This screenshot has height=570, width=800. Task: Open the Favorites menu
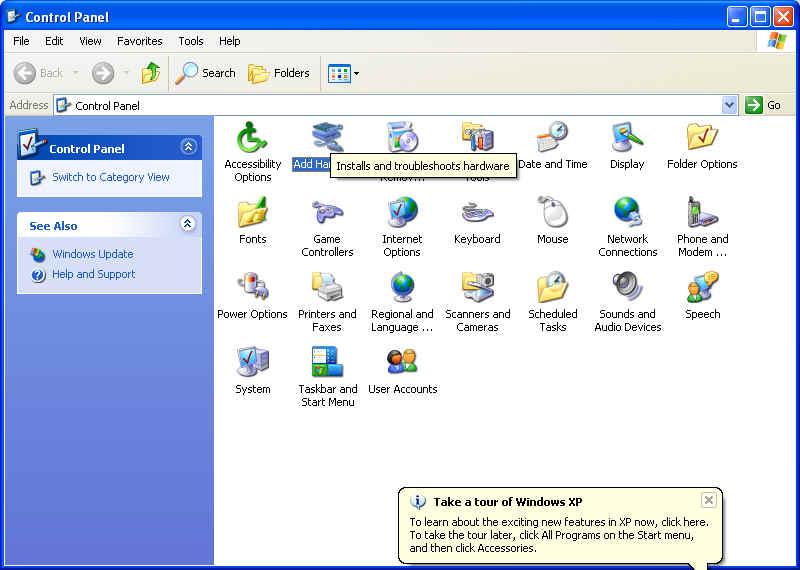click(x=139, y=41)
